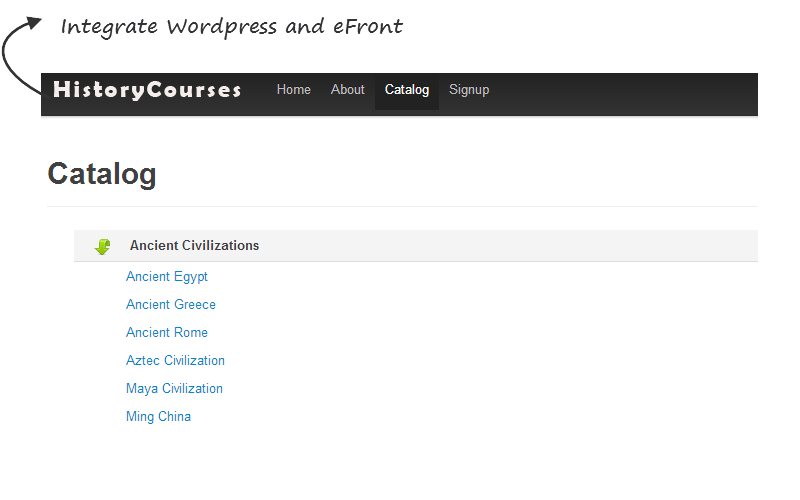Open the Ancient Egypt course link
800x500 pixels.
(166, 277)
